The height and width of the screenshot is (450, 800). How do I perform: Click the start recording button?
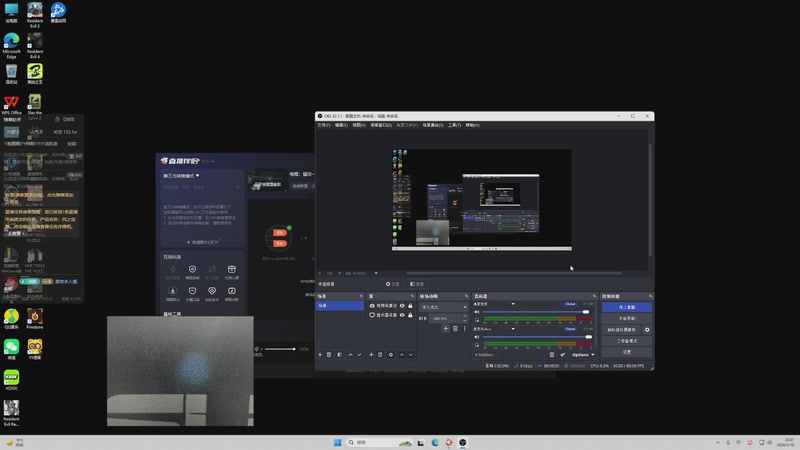(626, 318)
